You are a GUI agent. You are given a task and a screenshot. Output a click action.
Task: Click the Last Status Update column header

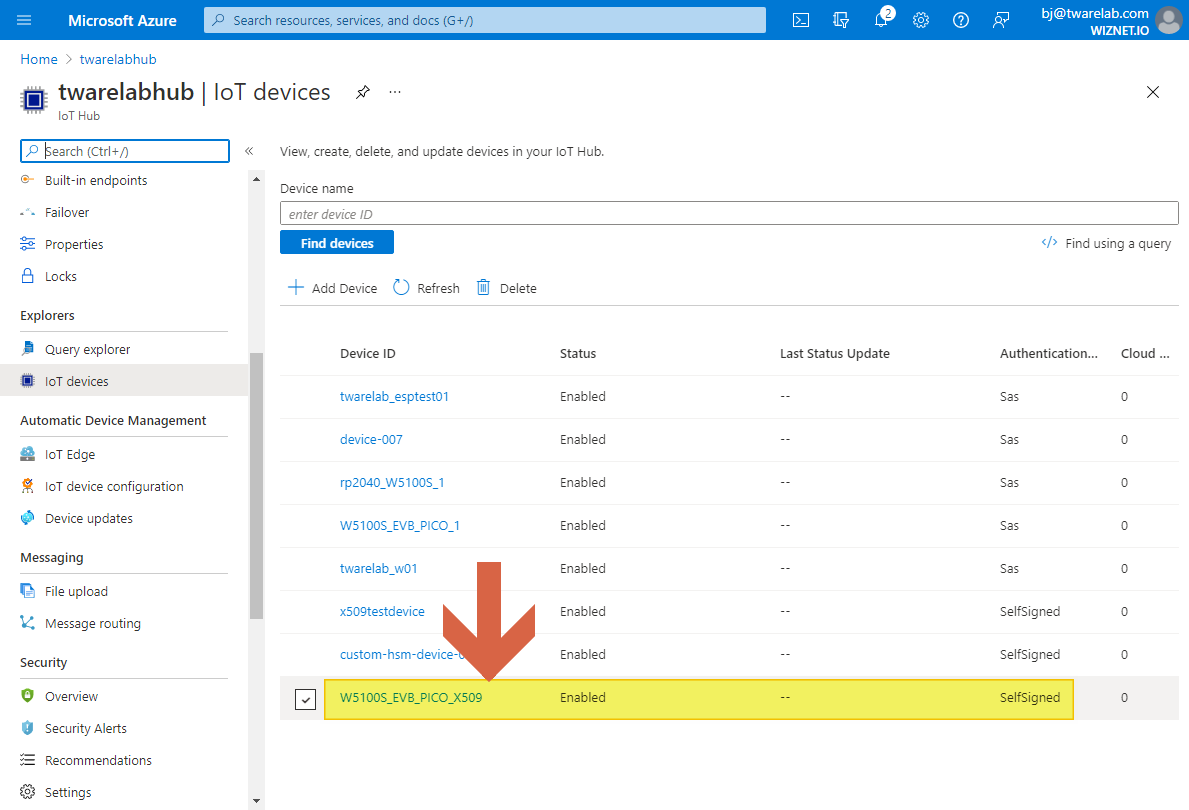pyautogui.click(x=835, y=353)
